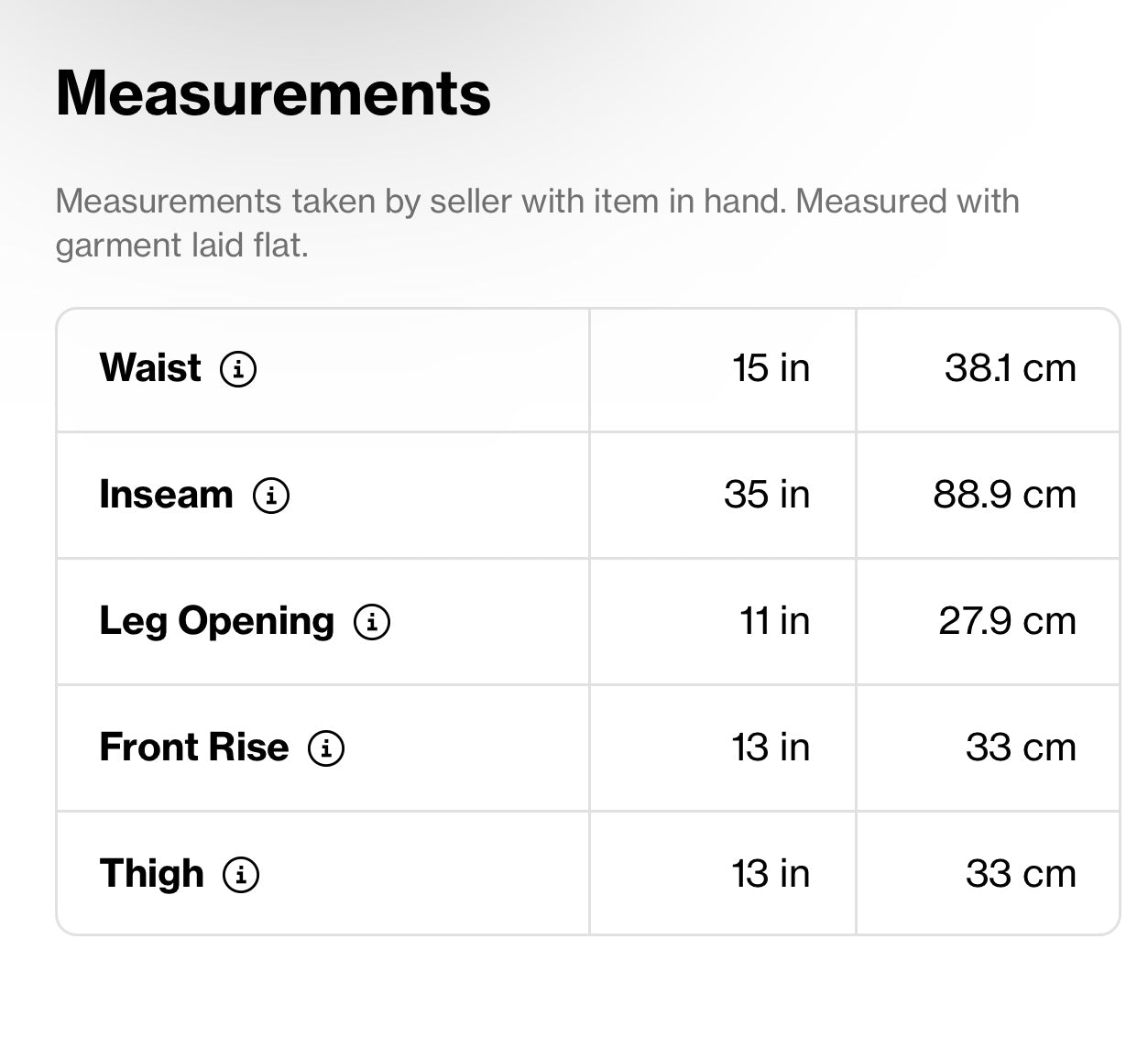Open the Inseam info tooltip icon
The image size is (1148, 1048).
coord(271,496)
